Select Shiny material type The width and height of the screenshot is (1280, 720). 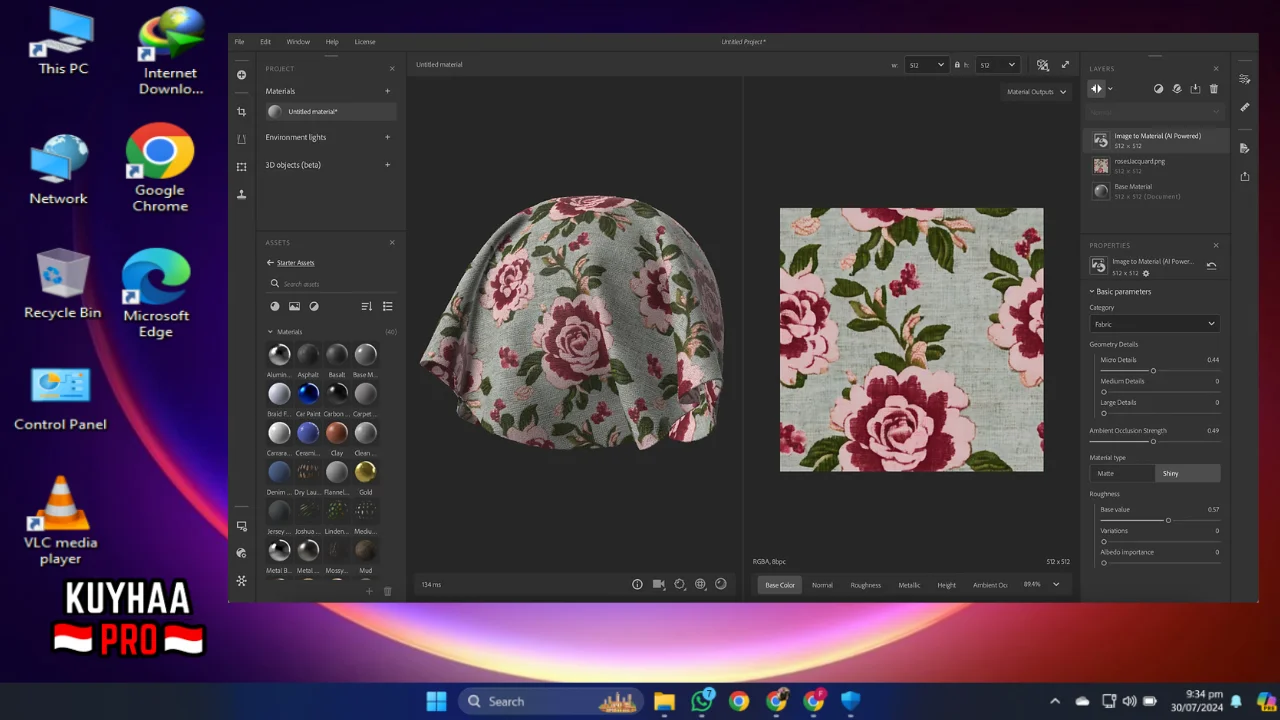pos(1188,473)
